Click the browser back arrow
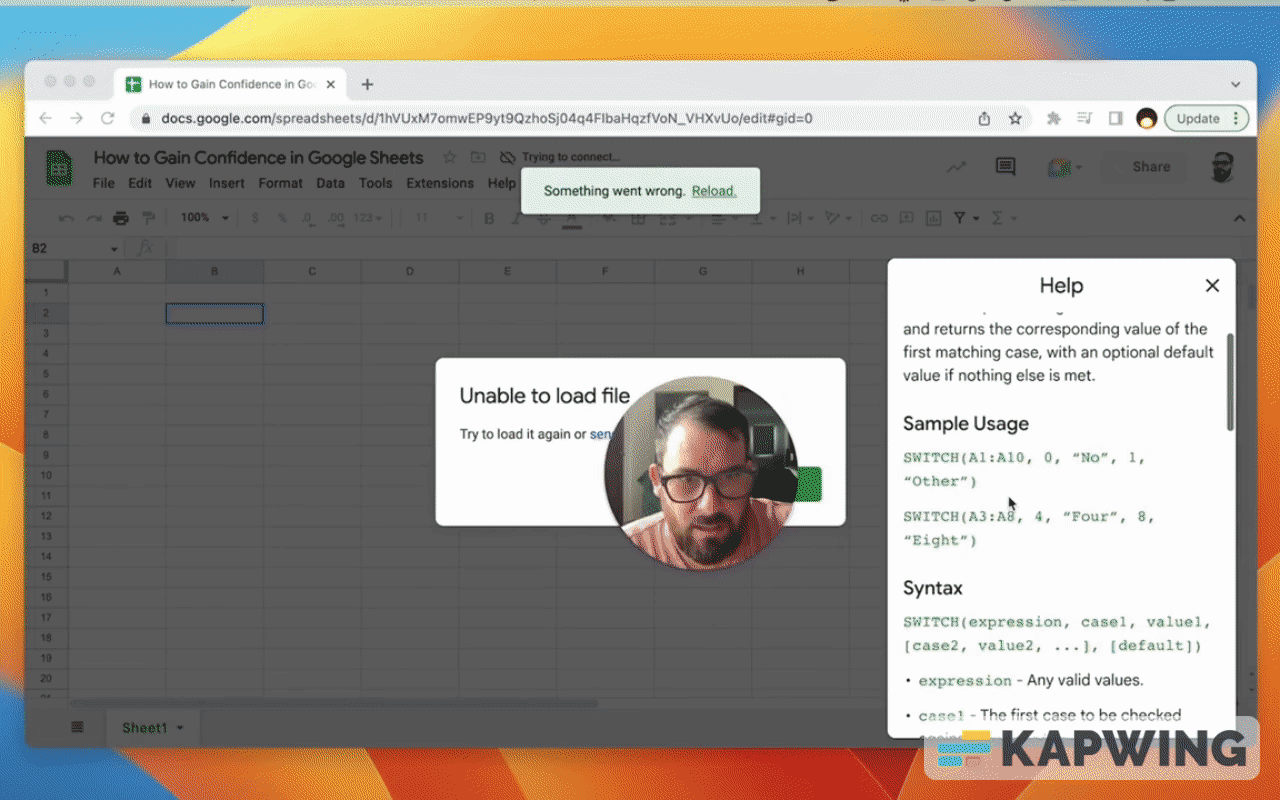 pyautogui.click(x=45, y=118)
